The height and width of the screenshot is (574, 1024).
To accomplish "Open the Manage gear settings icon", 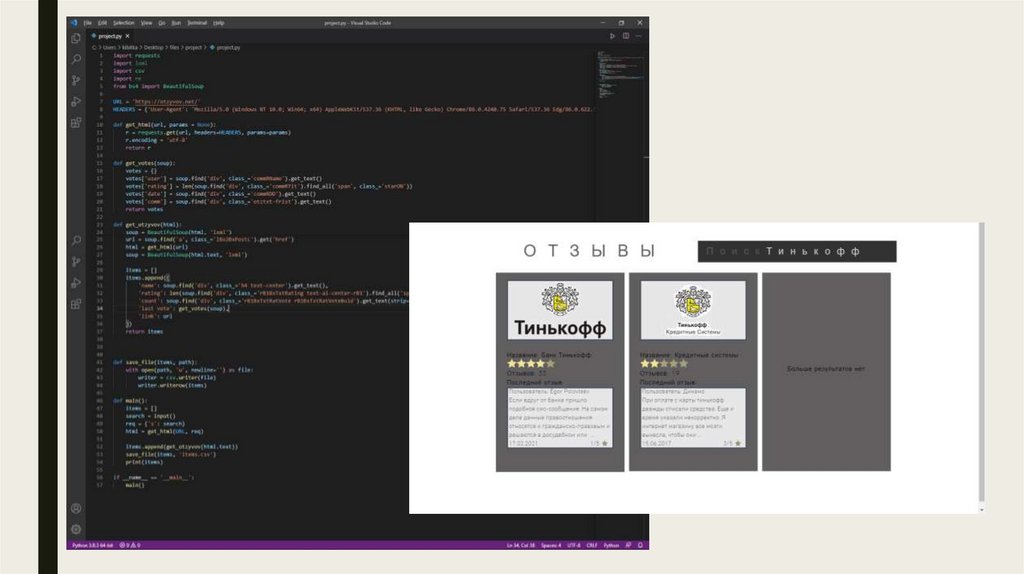I will click(x=76, y=528).
